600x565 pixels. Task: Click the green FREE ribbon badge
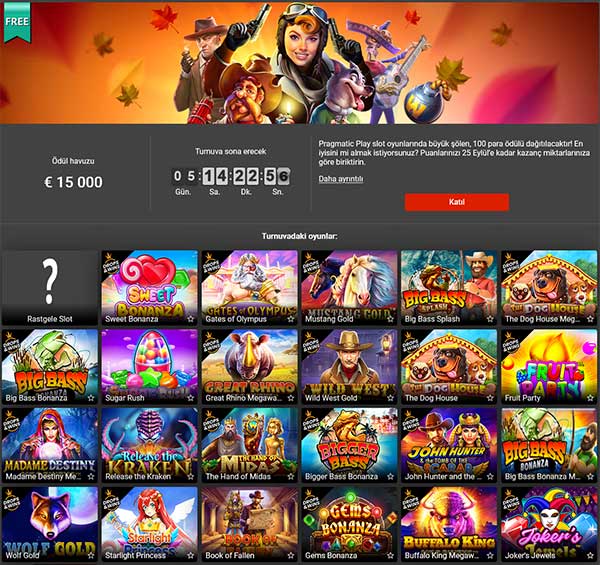(17, 22)
